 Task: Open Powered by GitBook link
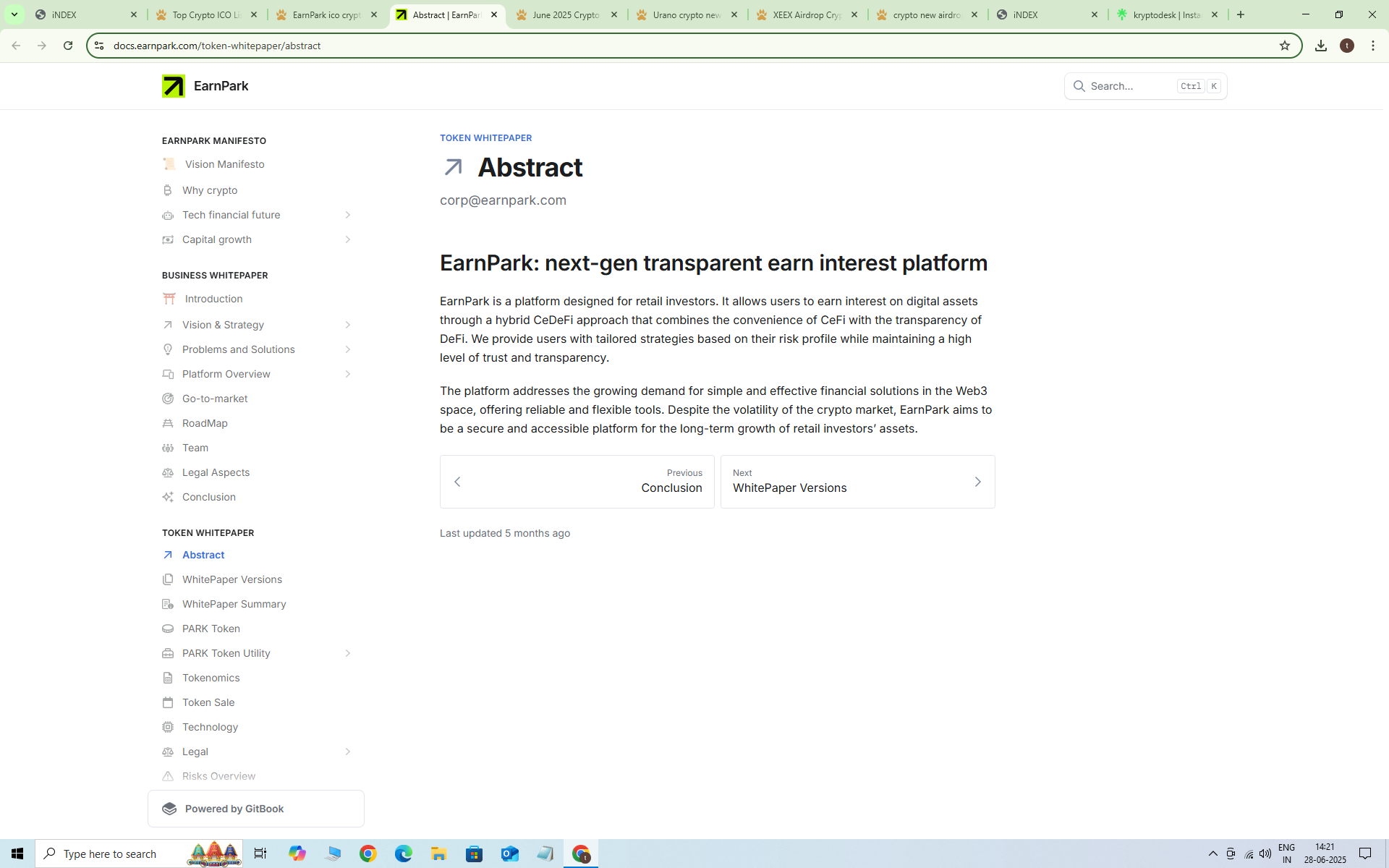[x=256, y=809]
